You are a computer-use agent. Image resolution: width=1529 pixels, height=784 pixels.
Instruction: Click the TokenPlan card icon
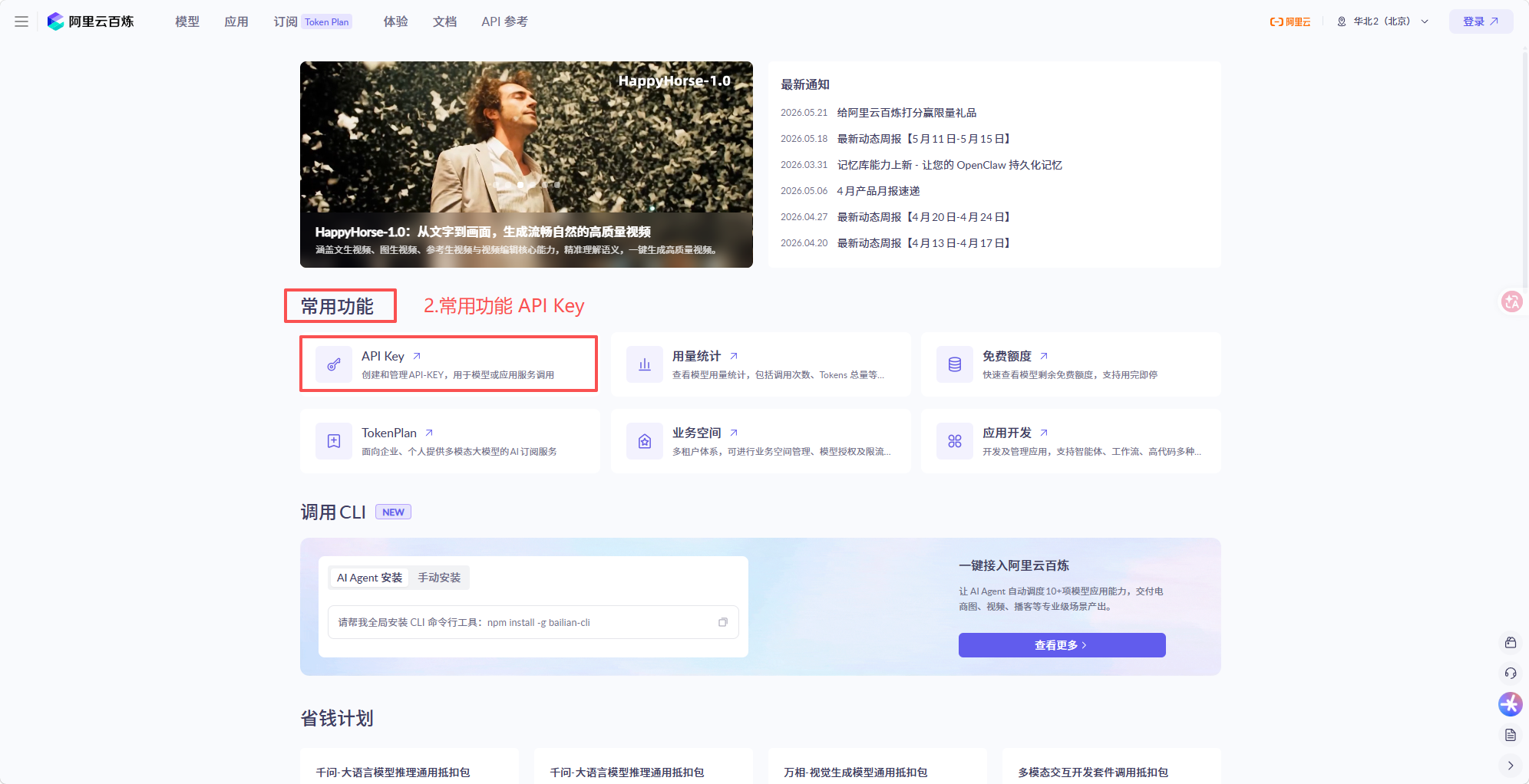click(x=334, y=441)
